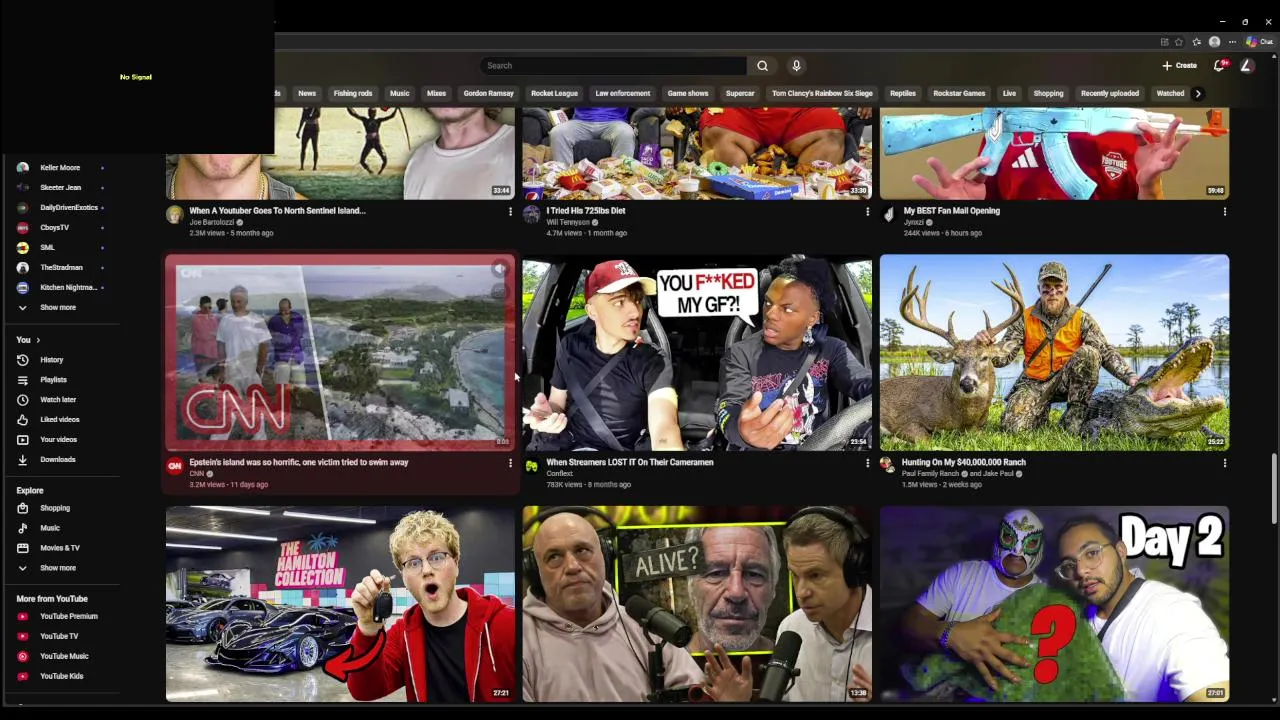1280x720 pixels.
Task: Open the account avatar menu
Action: point(1247,66)
